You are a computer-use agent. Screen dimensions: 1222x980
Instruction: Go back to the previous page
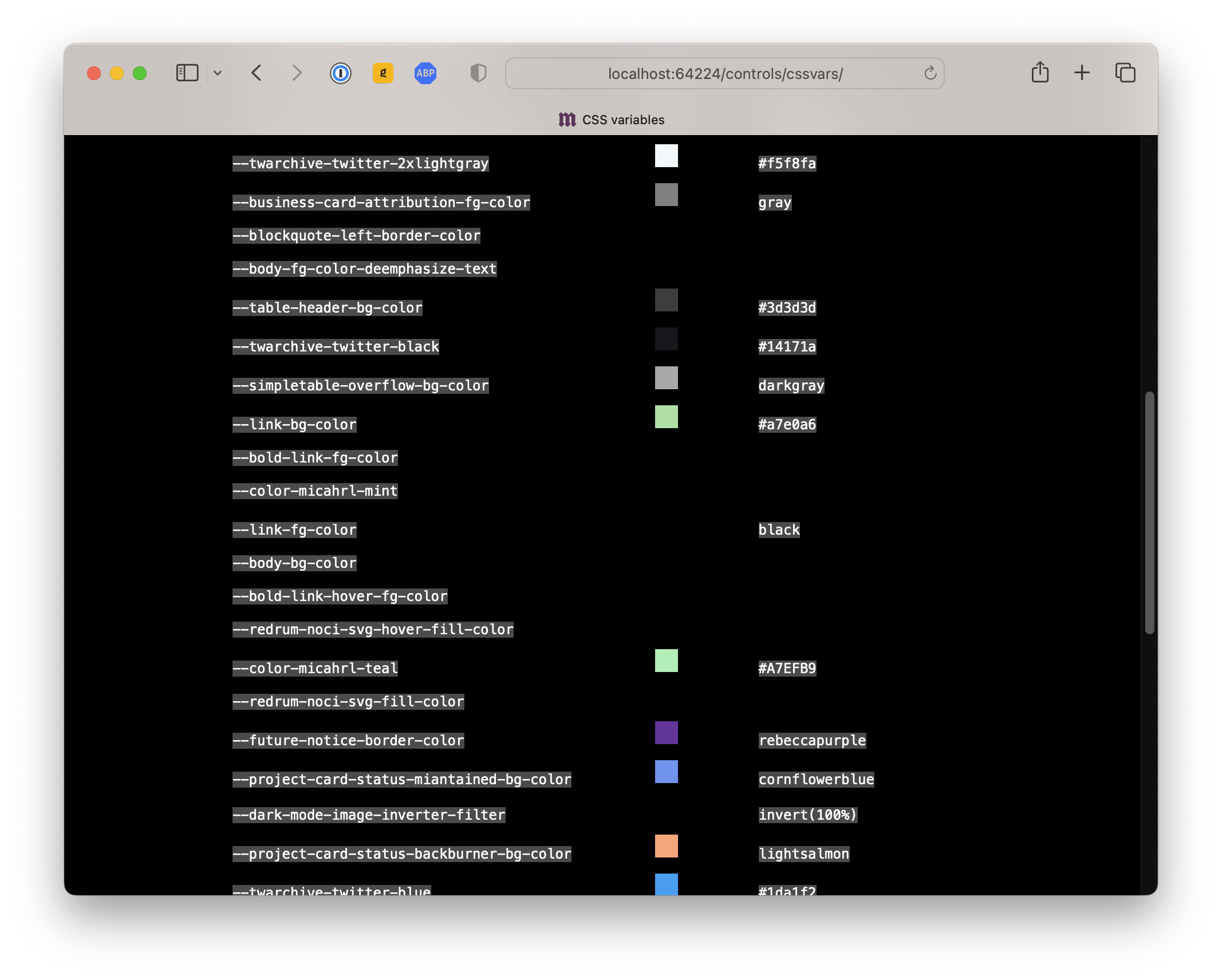[257, 73]
